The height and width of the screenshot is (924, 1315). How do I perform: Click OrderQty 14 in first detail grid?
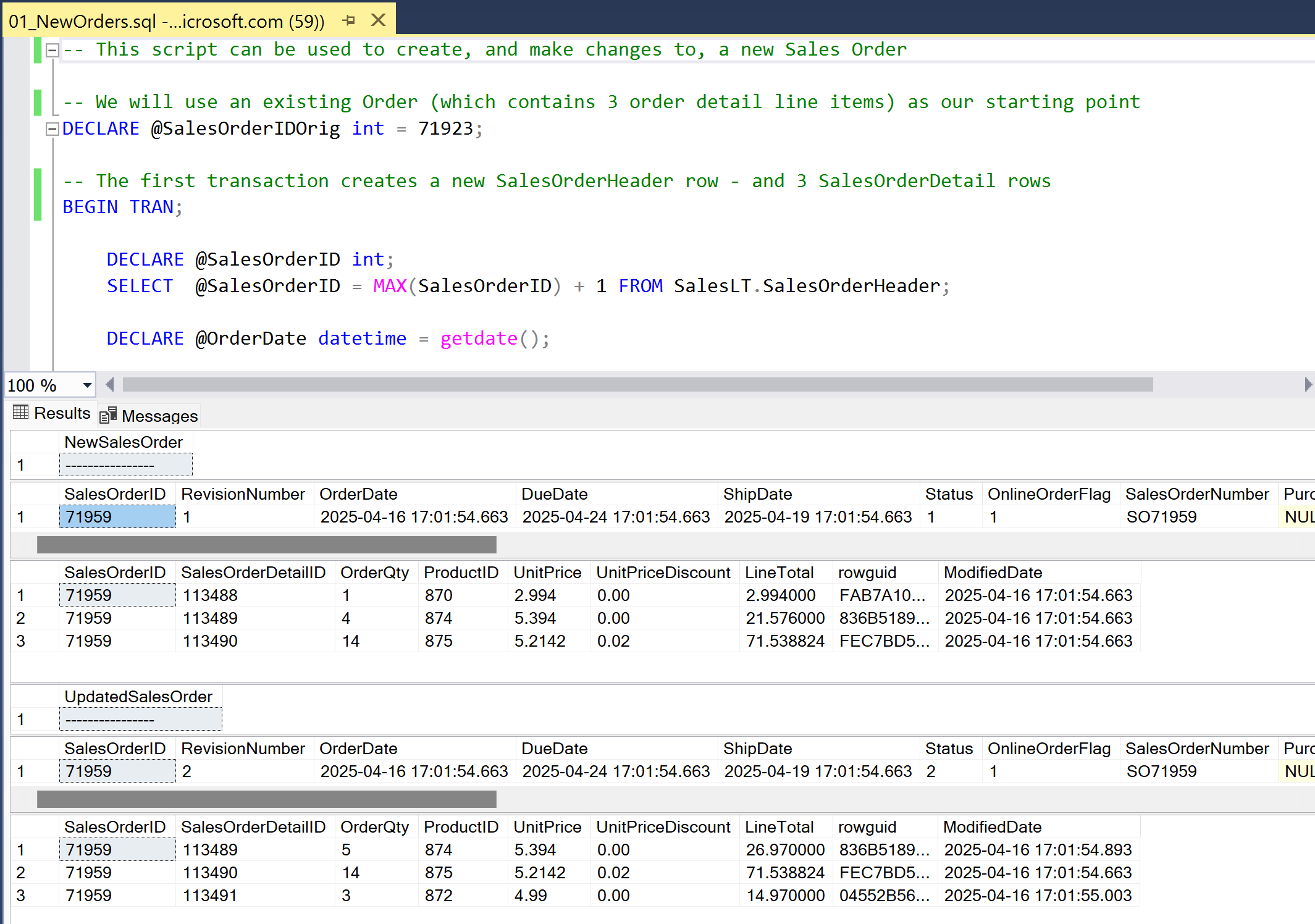(x=378, y=641)
